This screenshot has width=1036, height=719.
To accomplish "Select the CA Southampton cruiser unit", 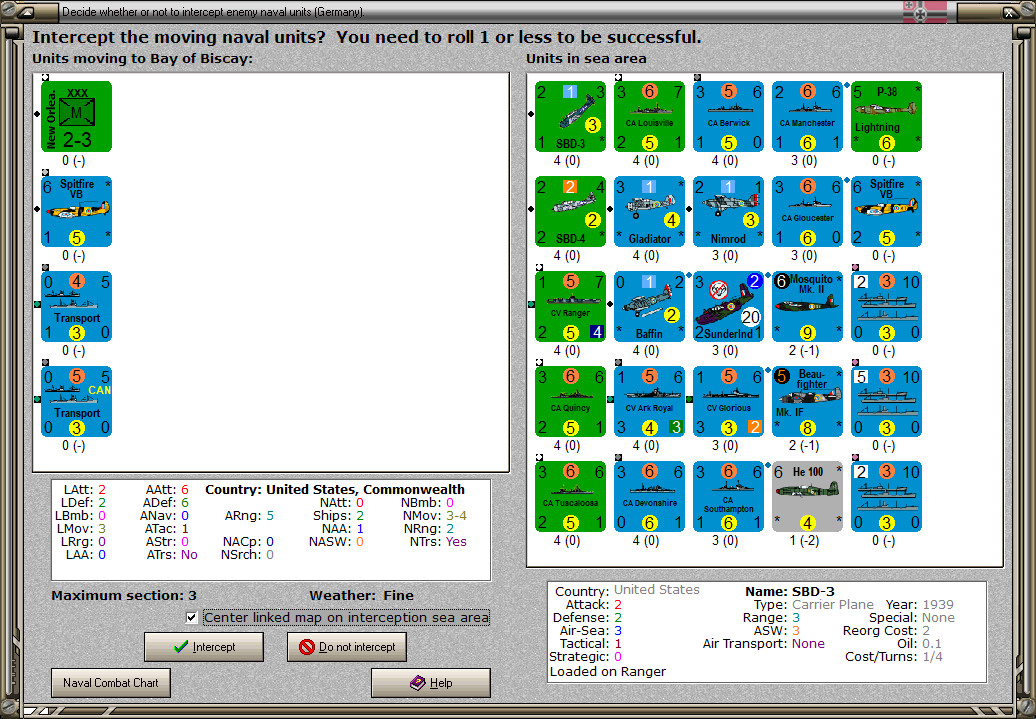I will coord(728,497).
